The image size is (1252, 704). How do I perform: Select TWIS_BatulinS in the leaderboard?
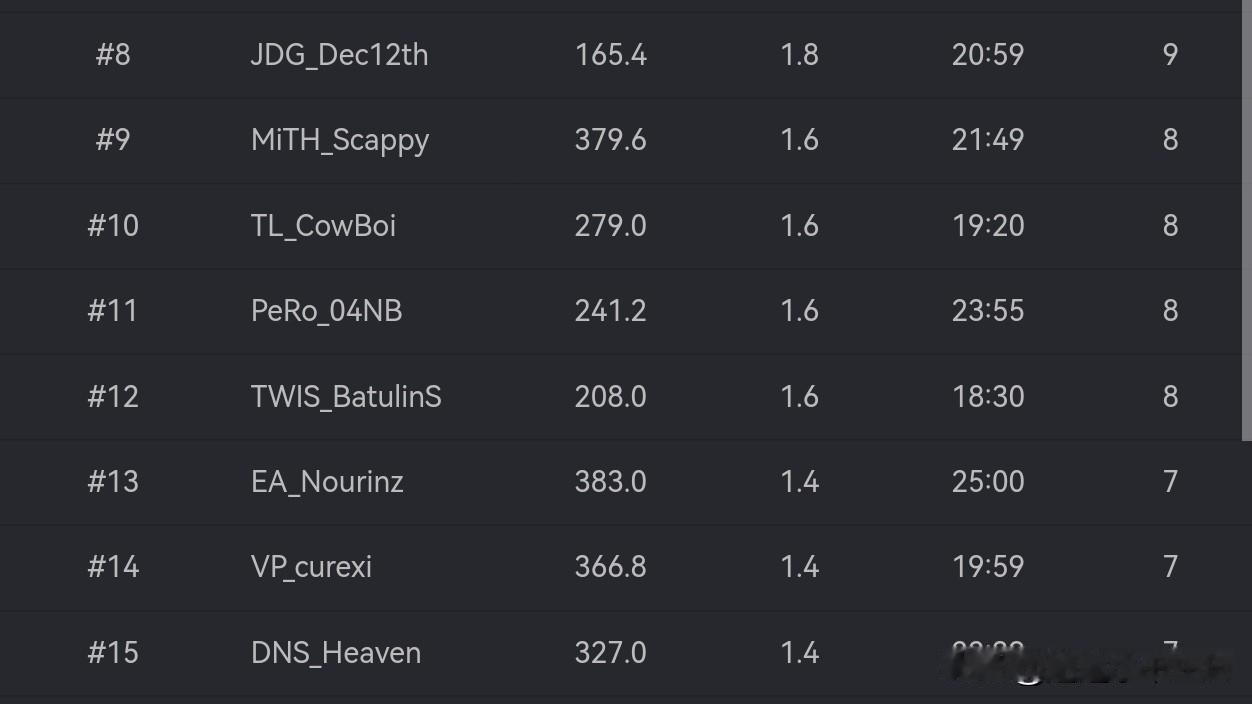click(x=346, y=397)
